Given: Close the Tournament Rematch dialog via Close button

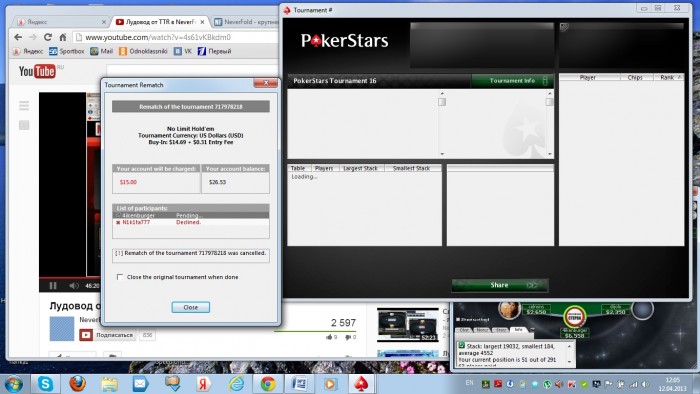Looking at the screenshot, I should 190,307.
